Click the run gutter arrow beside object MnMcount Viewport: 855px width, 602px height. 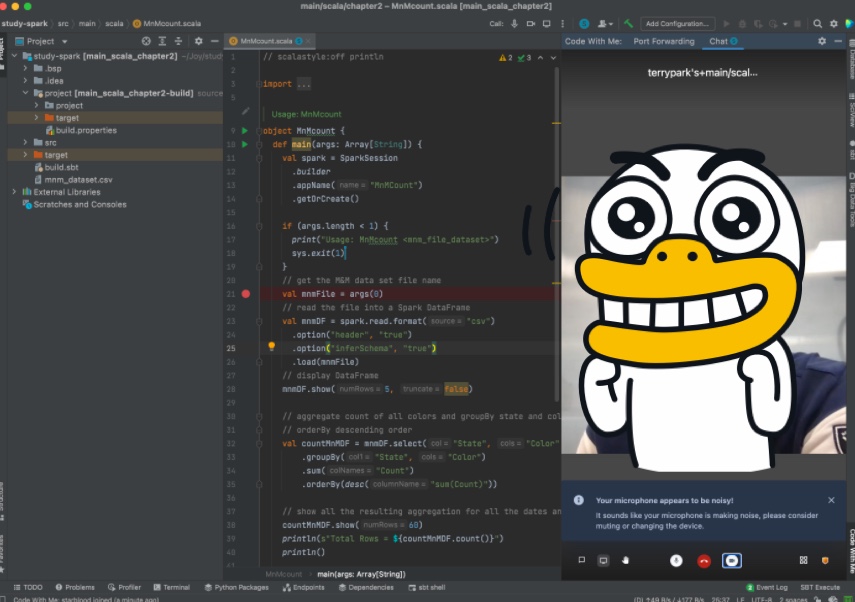[x=245, y=131]
